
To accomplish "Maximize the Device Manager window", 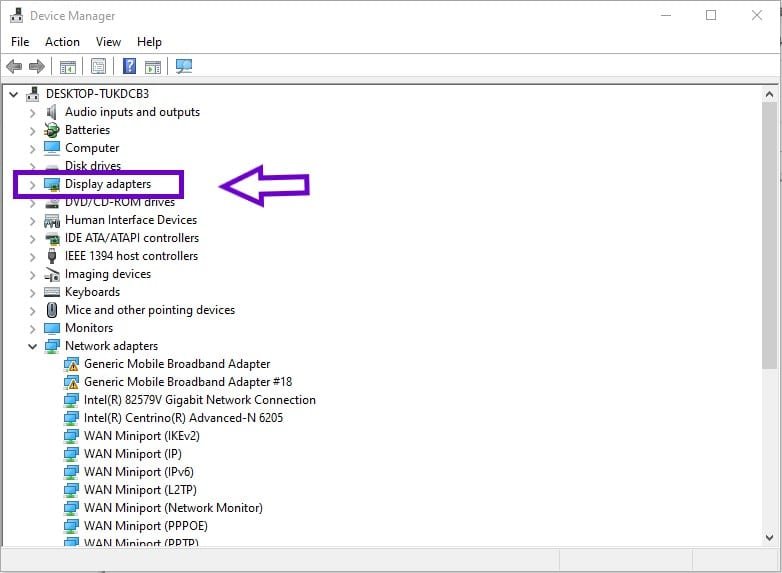I will click(x=711, y=15).
